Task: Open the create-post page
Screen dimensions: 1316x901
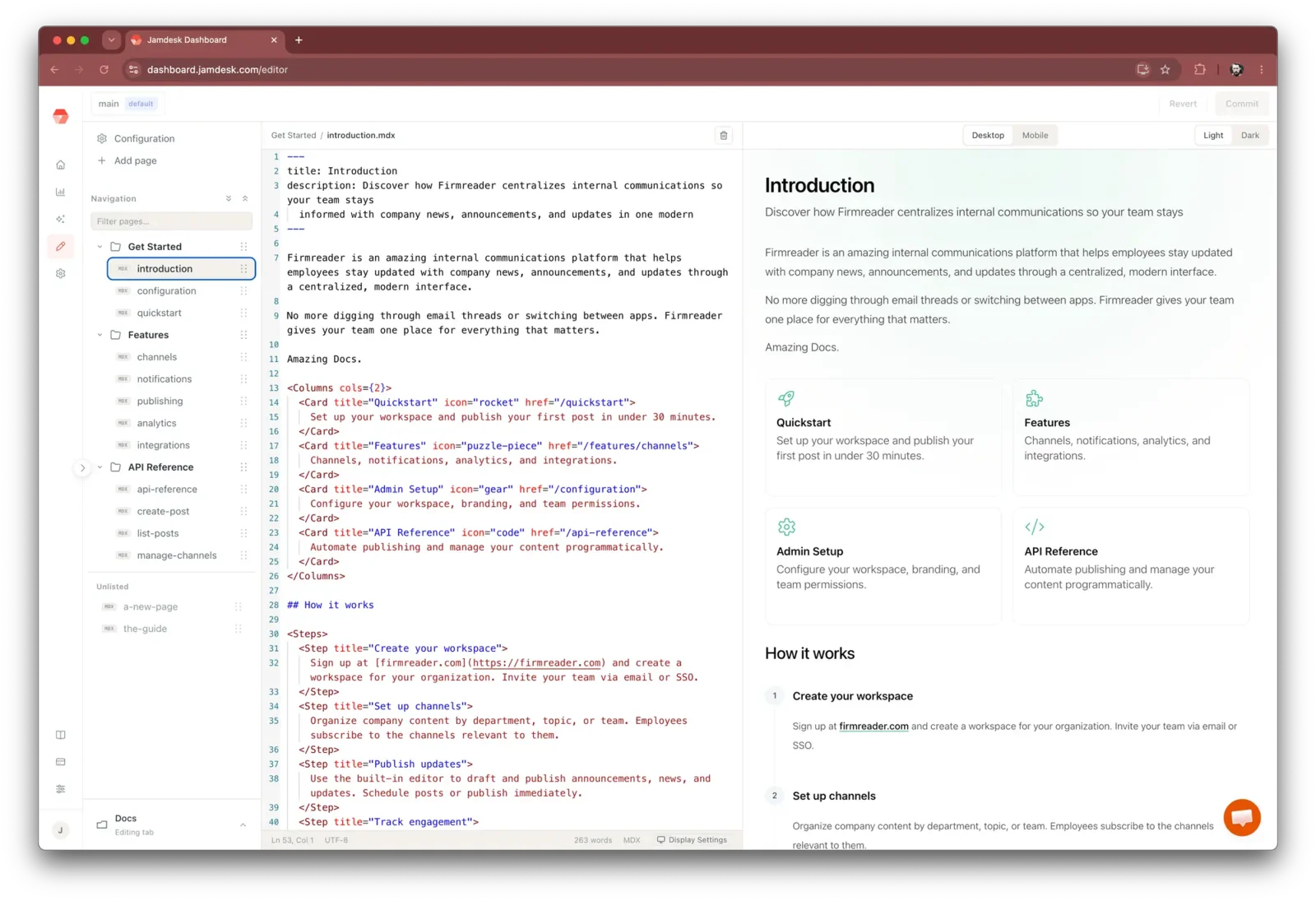Action: pos(182,512)
